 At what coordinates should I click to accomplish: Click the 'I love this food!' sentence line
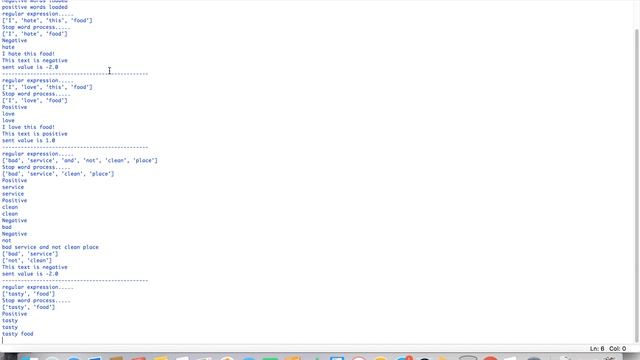(x=28, y=127)
